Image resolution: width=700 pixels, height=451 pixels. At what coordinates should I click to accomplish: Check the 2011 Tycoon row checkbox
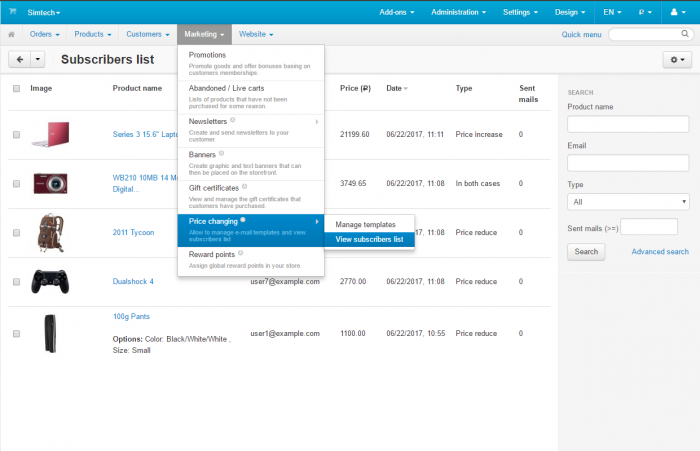coord(17,233)
